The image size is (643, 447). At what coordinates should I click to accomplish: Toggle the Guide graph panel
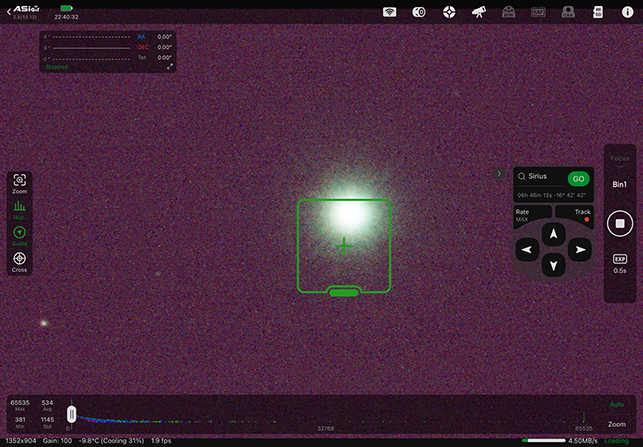point(19,235)
